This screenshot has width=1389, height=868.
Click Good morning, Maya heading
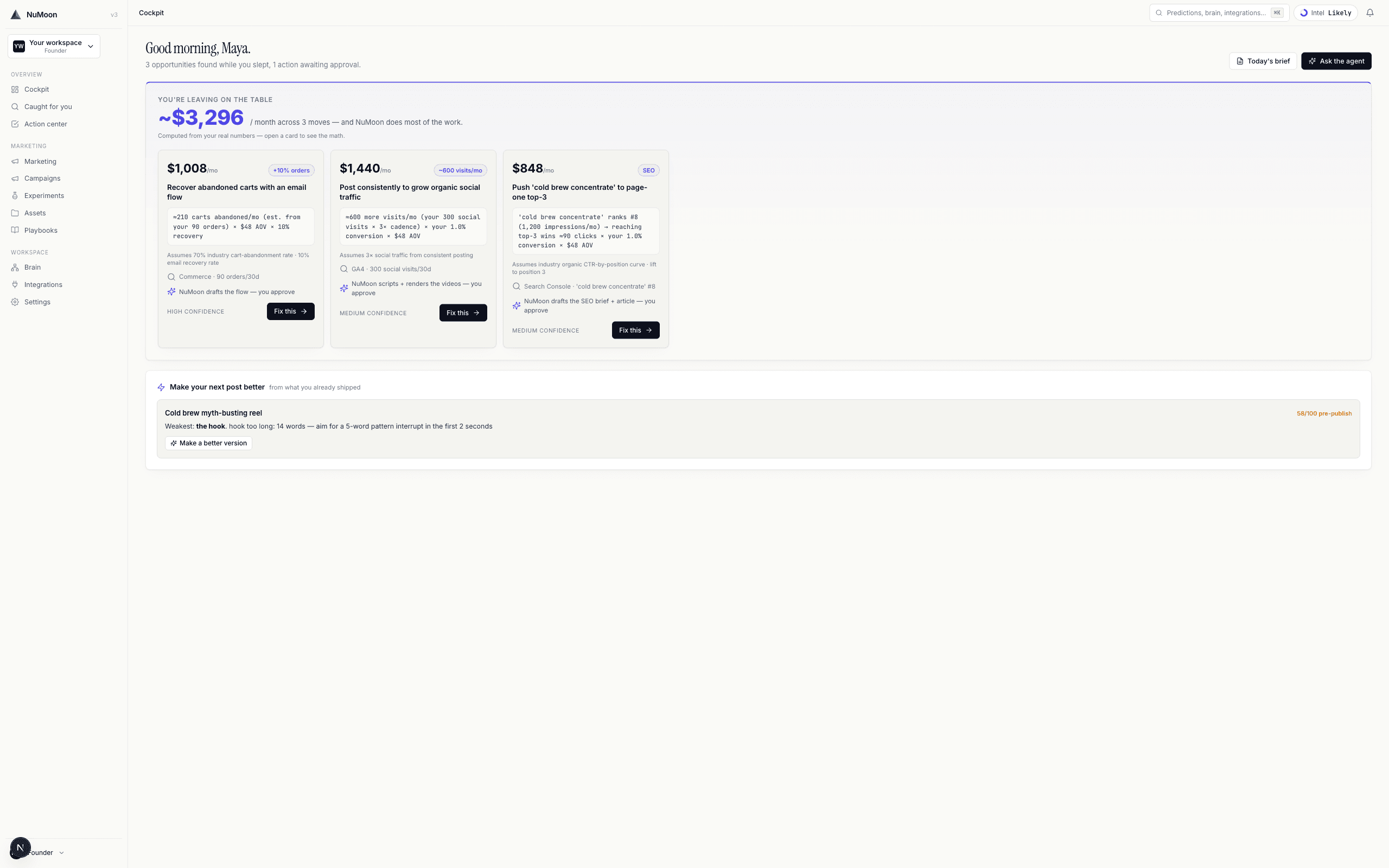tap(198, 48)
